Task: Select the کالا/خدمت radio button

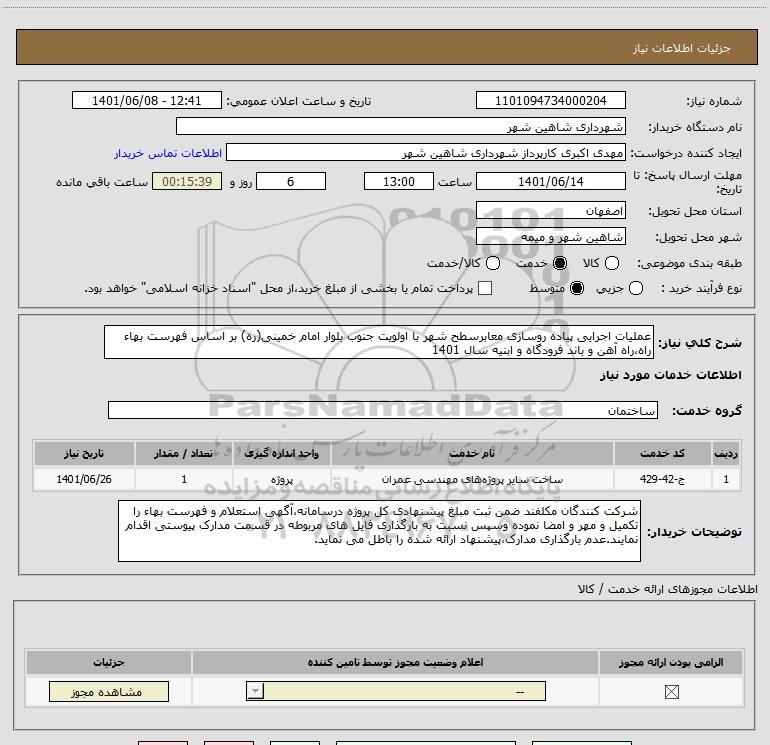Action: click(493, 263)
